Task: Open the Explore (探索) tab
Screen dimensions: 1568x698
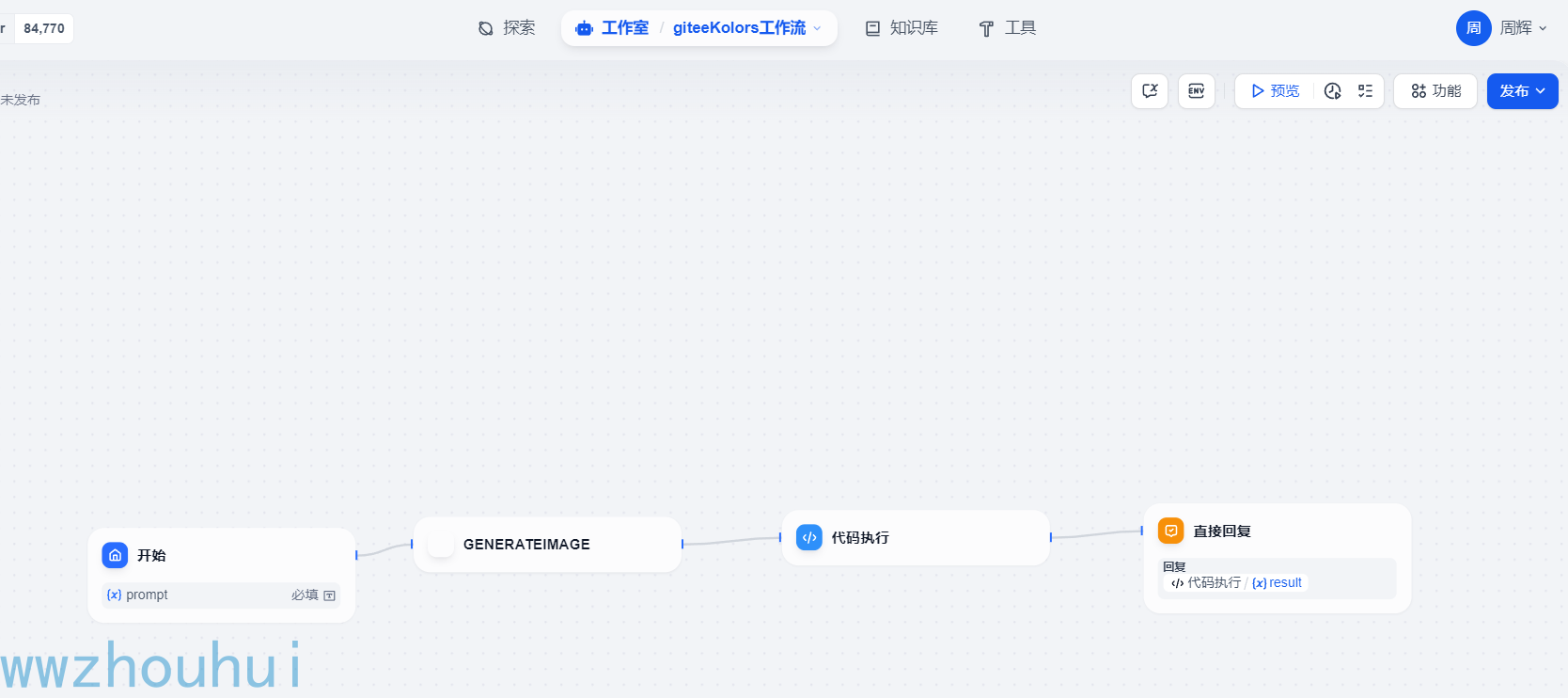Action: pyautogui.click(x=506, y=28)
